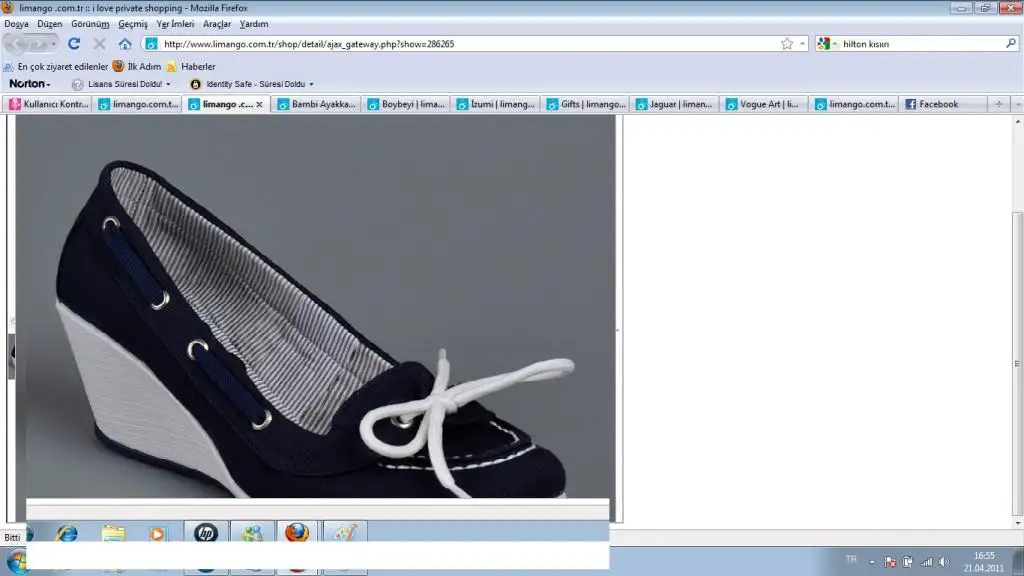
Task: Go to the Home page icon
Action: [125, 44]
